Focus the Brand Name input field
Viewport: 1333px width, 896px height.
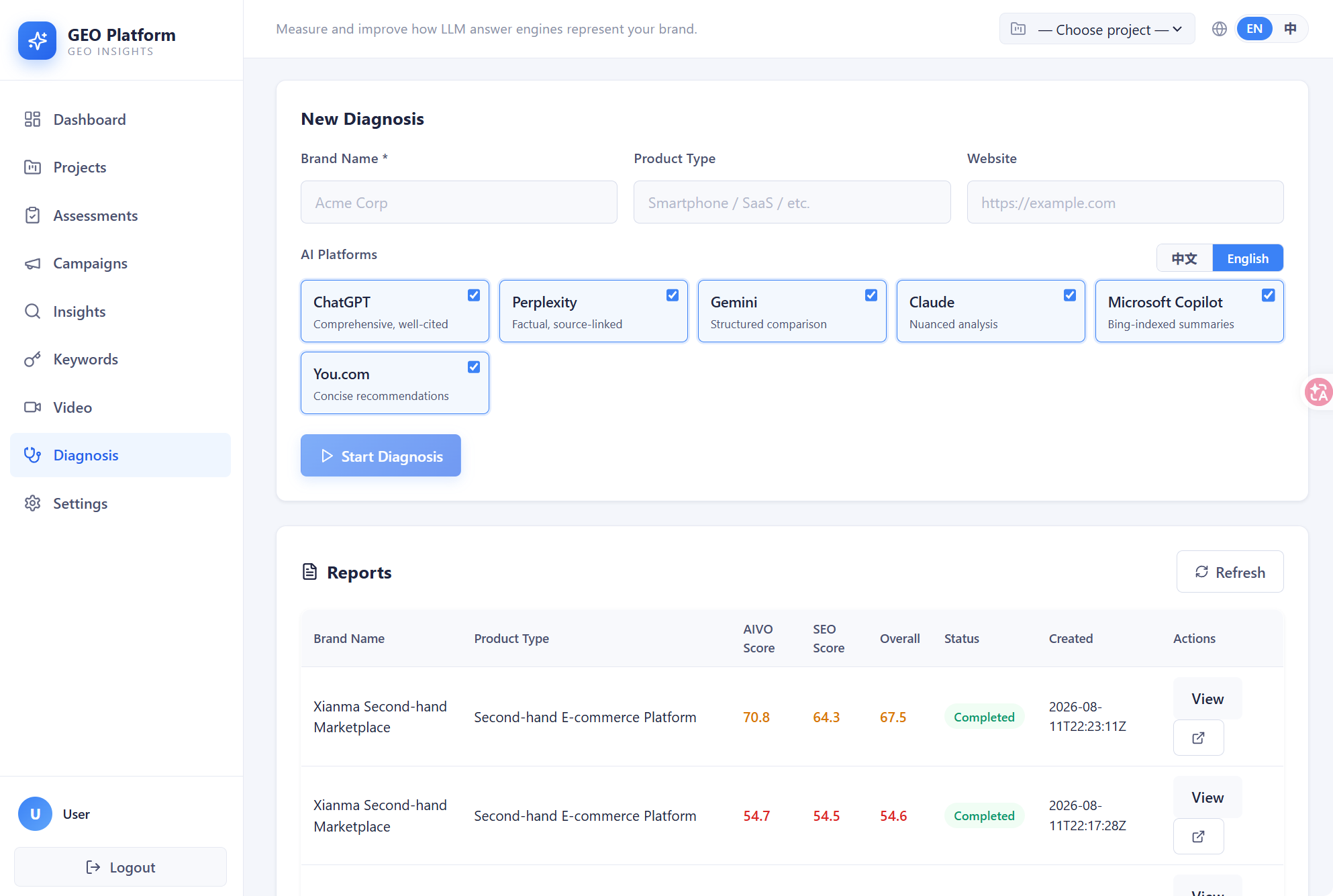(459, 202)
